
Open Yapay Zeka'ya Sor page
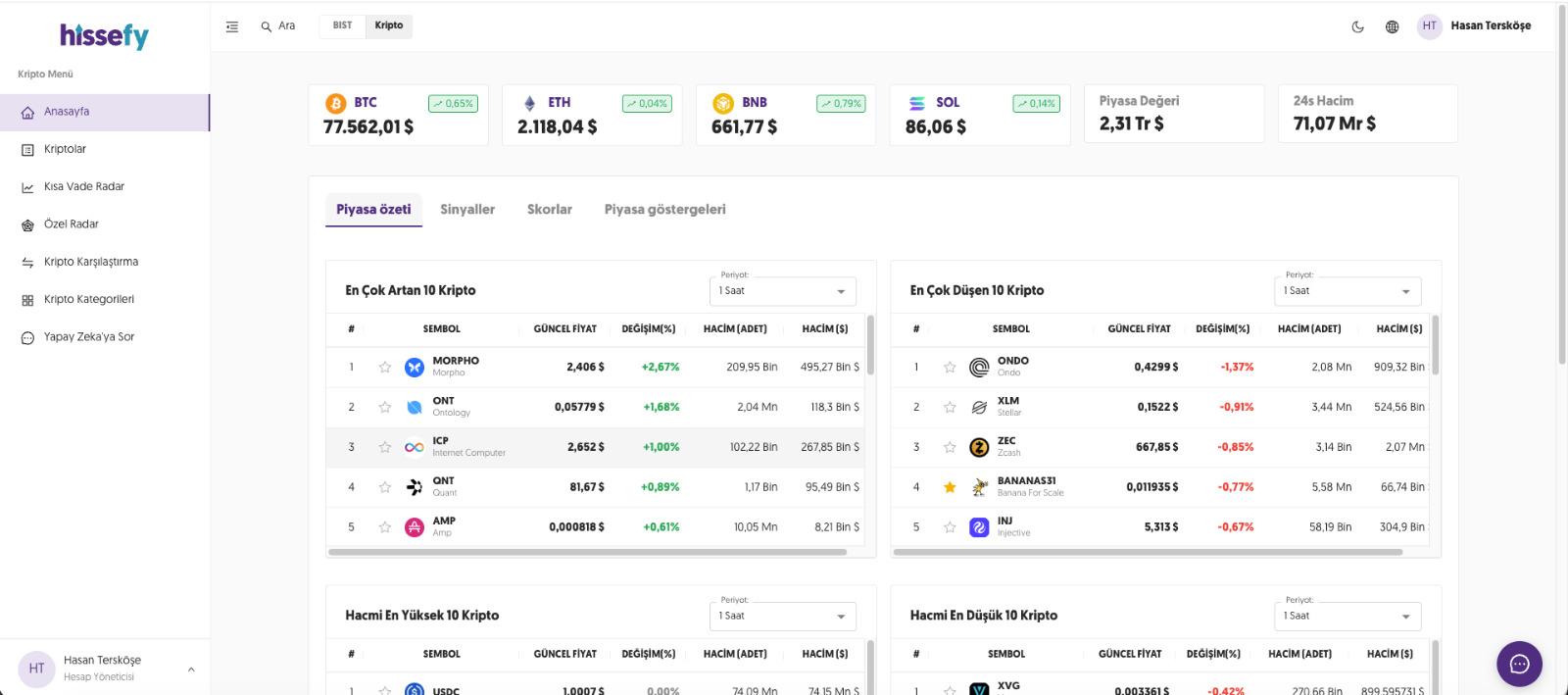click(x=105, y=338)
